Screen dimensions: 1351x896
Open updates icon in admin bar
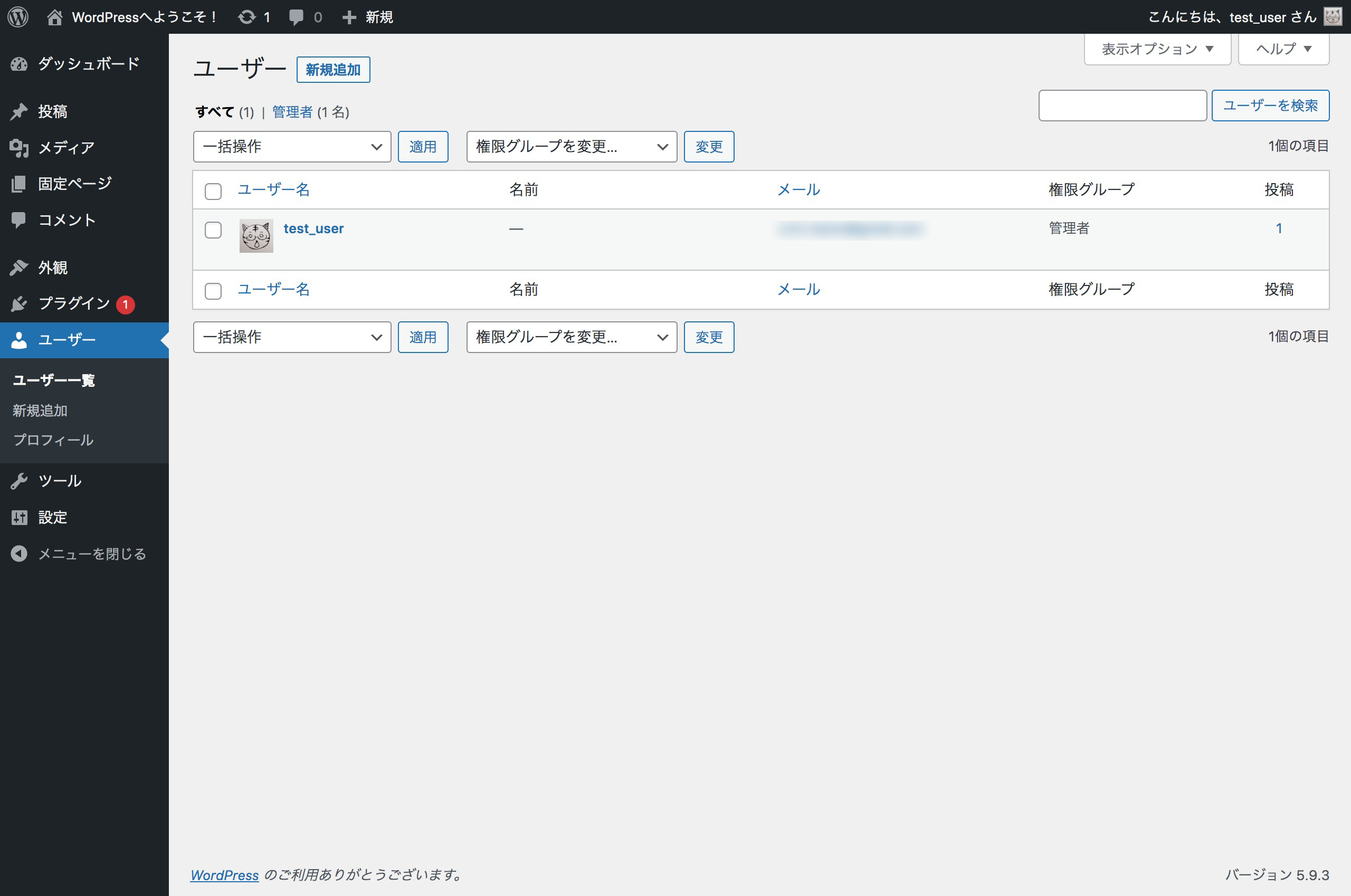tap(247, 16)
